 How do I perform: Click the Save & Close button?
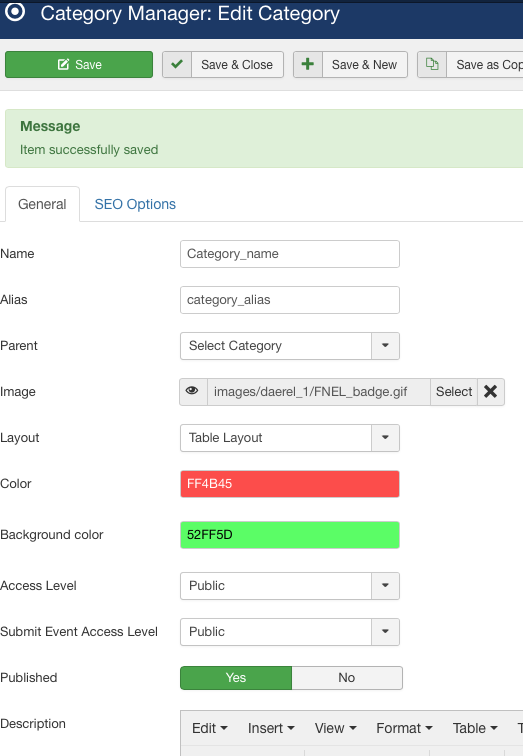tap(223, 65)
